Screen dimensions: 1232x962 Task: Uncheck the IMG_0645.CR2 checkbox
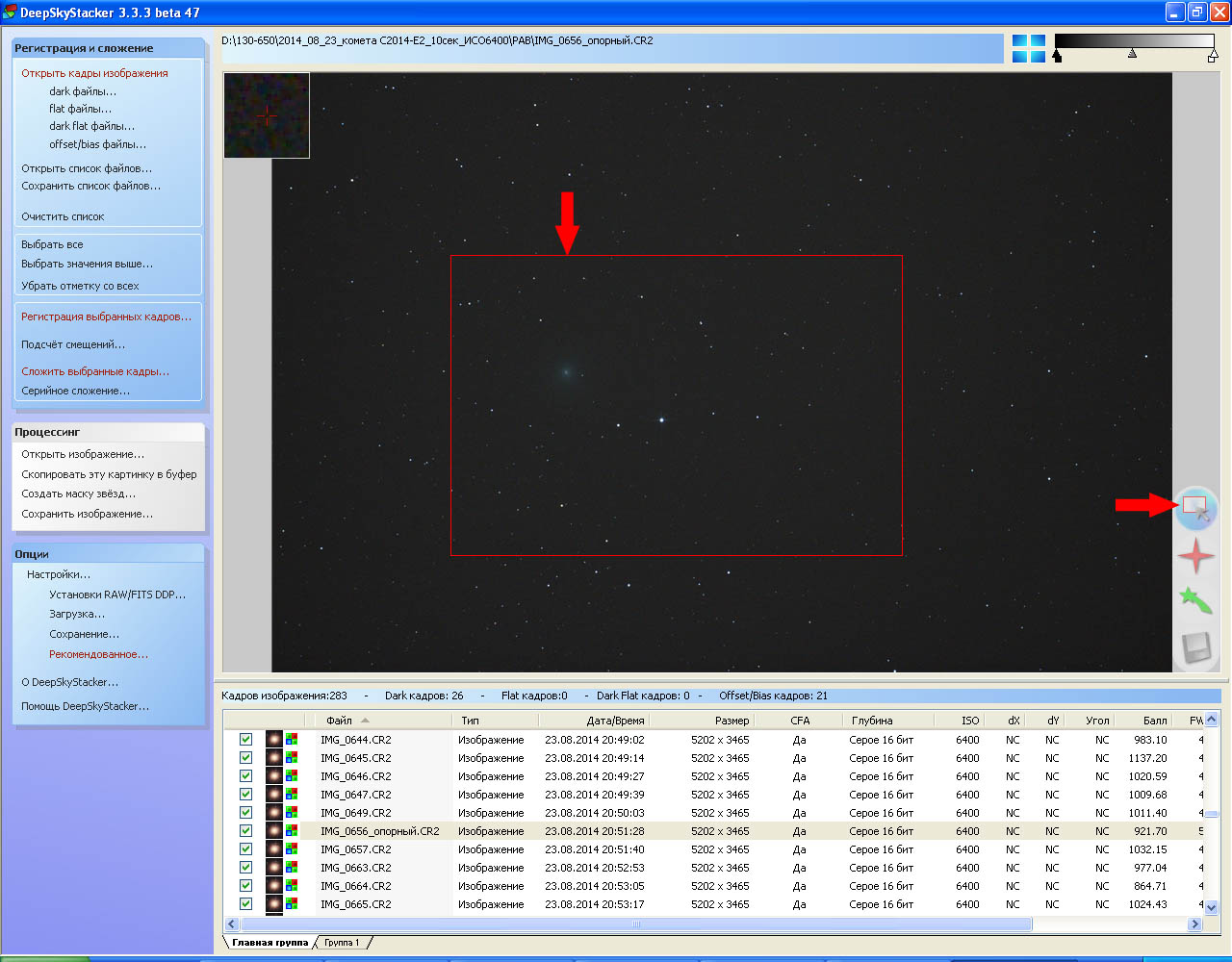246,758
